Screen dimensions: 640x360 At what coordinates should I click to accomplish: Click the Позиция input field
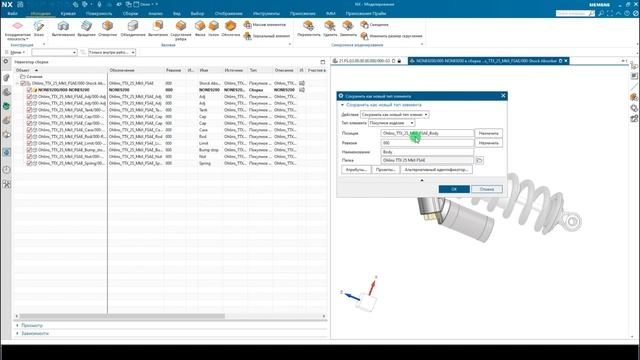tap(427, 133)
